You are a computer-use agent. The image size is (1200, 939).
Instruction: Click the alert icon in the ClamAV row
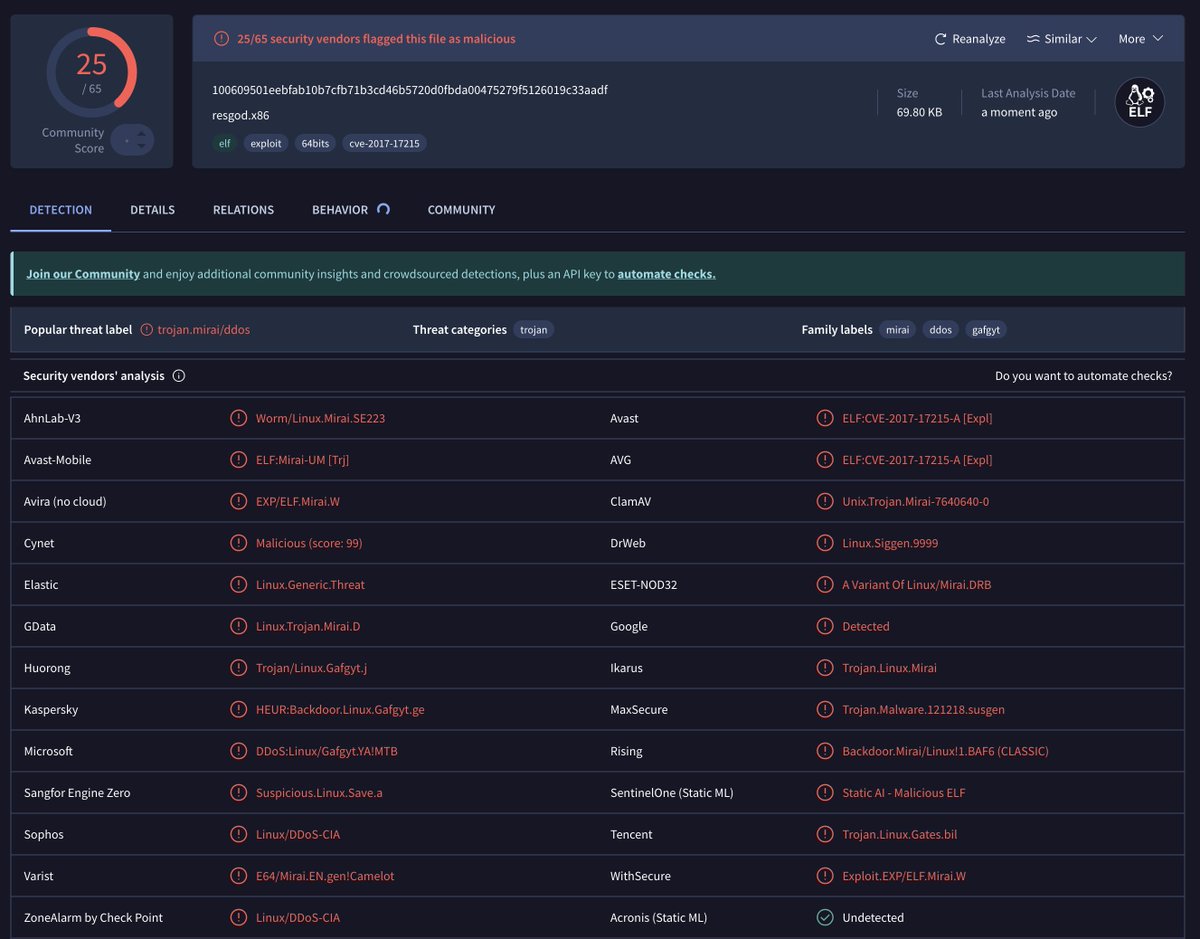825,501
